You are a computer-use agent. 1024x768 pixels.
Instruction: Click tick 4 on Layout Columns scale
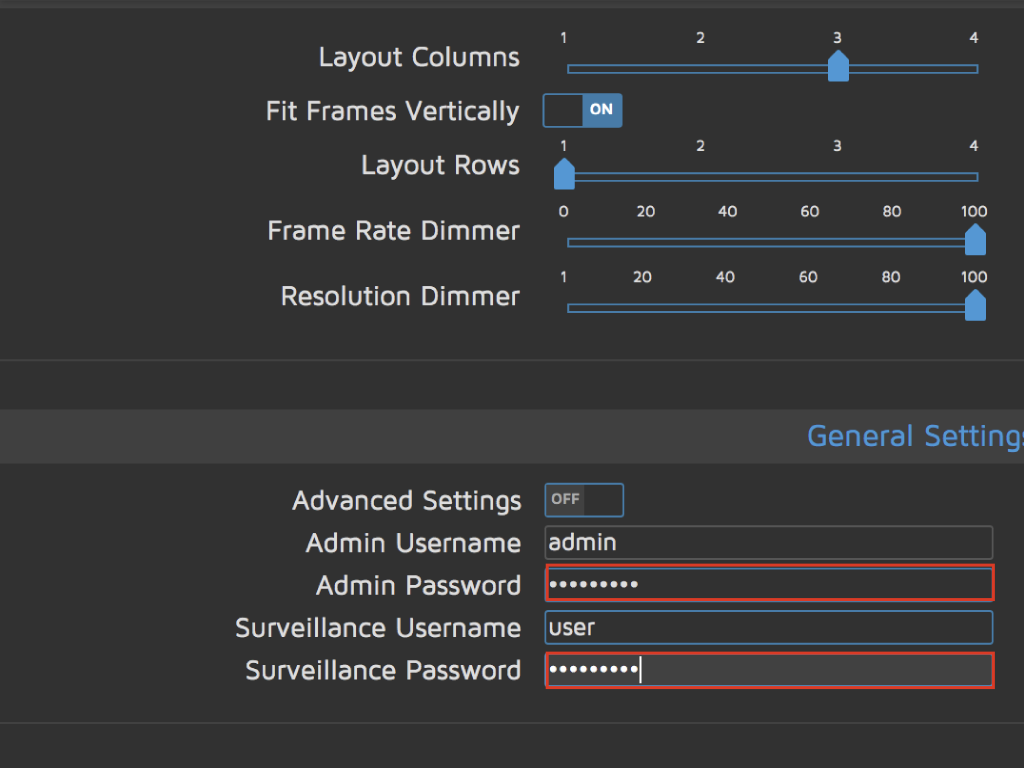tap(974, 38)
